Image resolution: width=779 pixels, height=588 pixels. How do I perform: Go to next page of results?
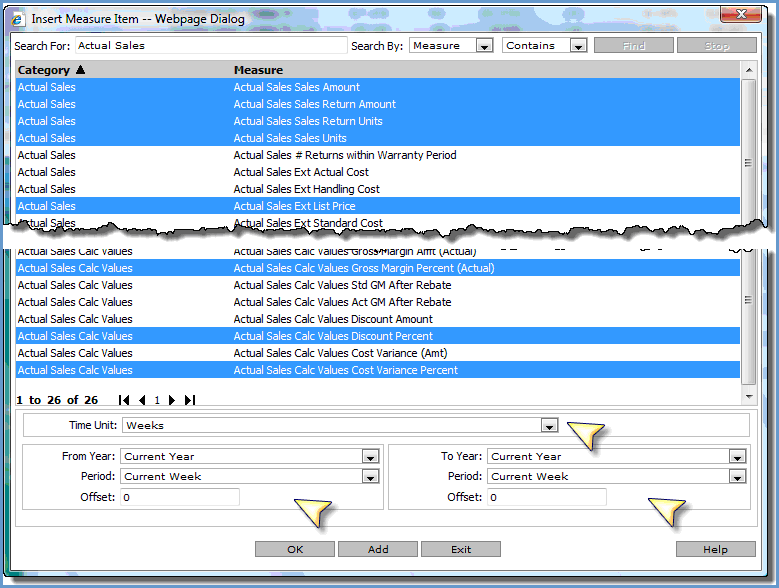[172, 400]
